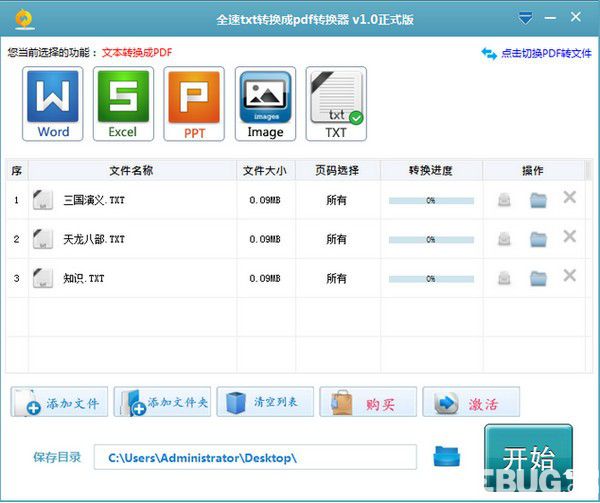Browse save directory with folder icon
The image size is (600, 503).
[447, 456]
